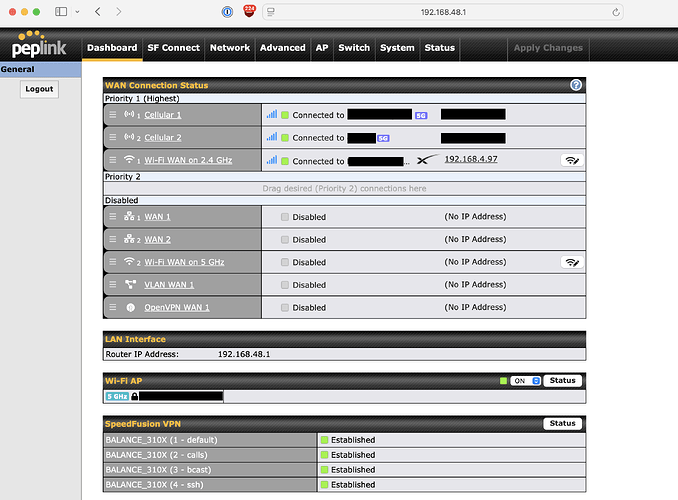
Task: Click the WAN 1 Disabled status indicator
Action: (x=285, y=217)
